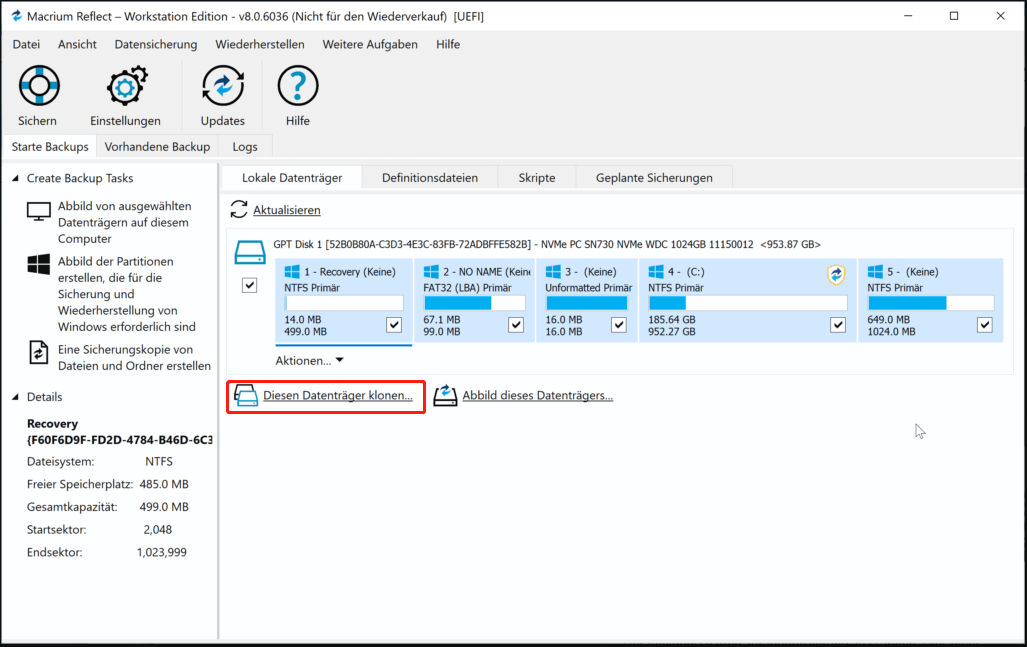Click the file backup document icon

click(x=39, y=352)
